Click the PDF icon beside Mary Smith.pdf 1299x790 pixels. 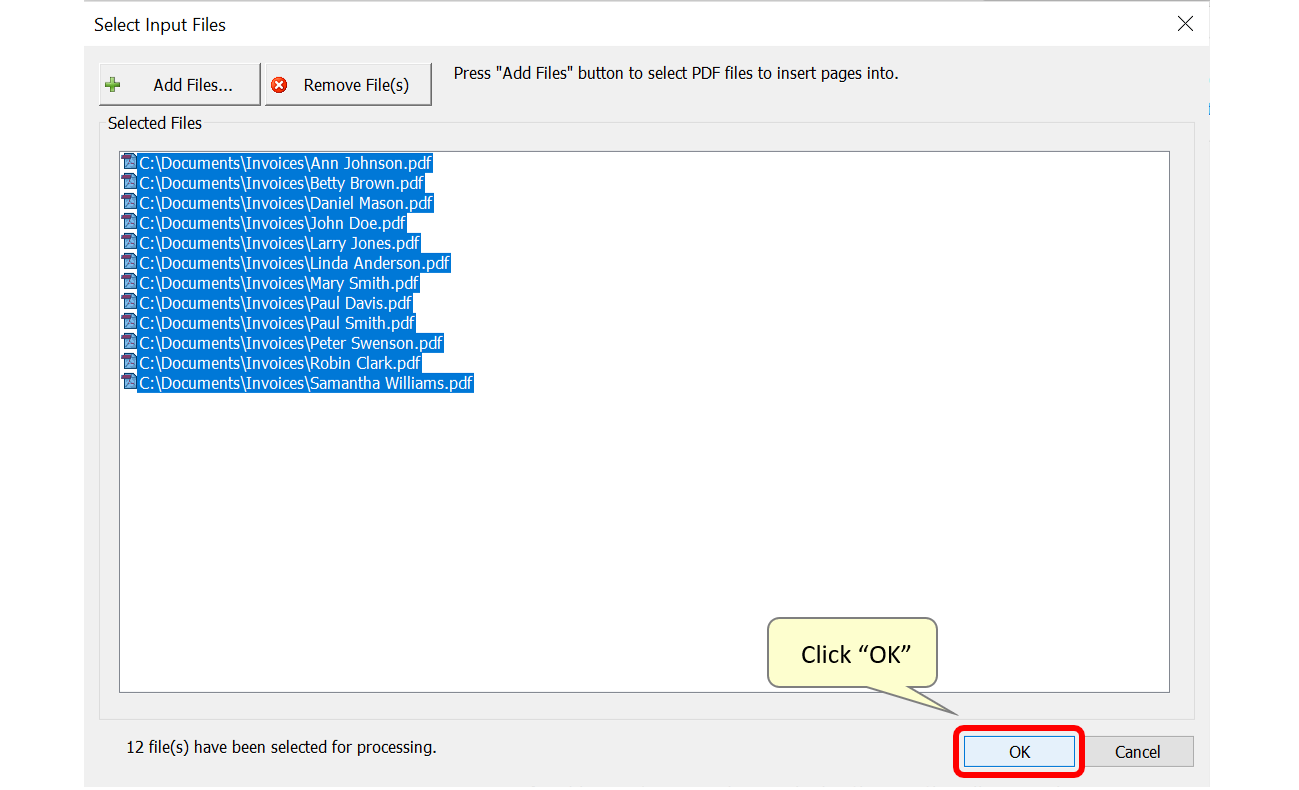coord(129,282)
